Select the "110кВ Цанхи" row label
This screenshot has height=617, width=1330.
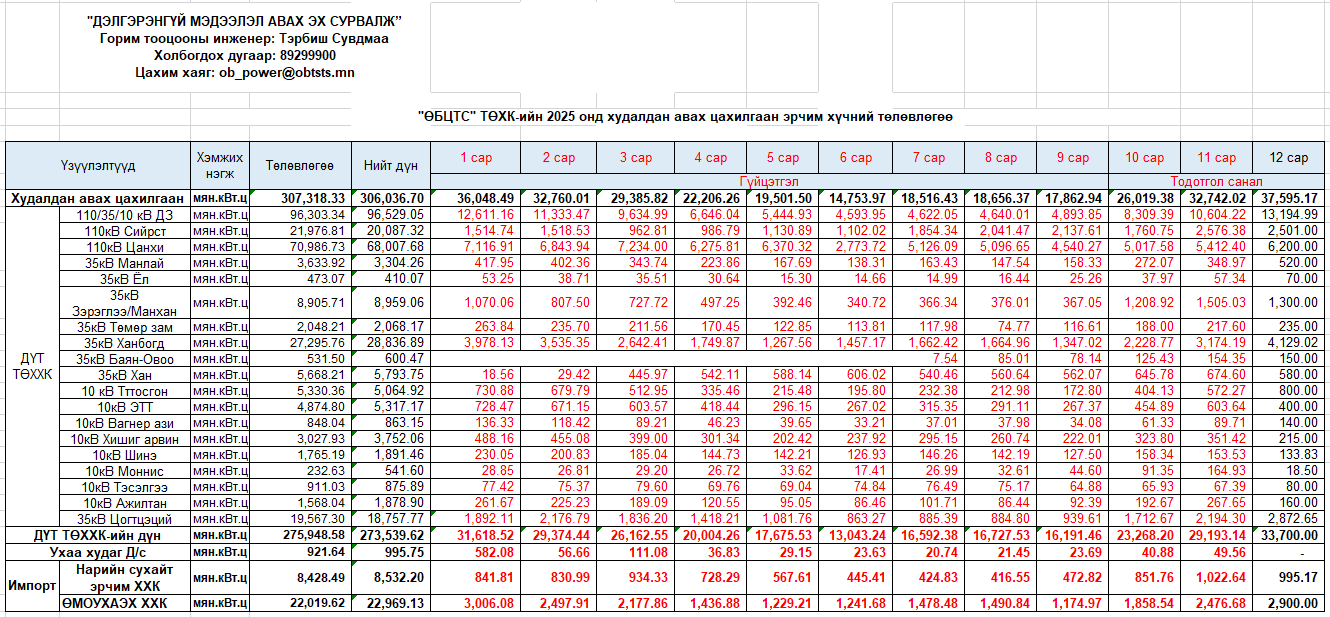124,247
